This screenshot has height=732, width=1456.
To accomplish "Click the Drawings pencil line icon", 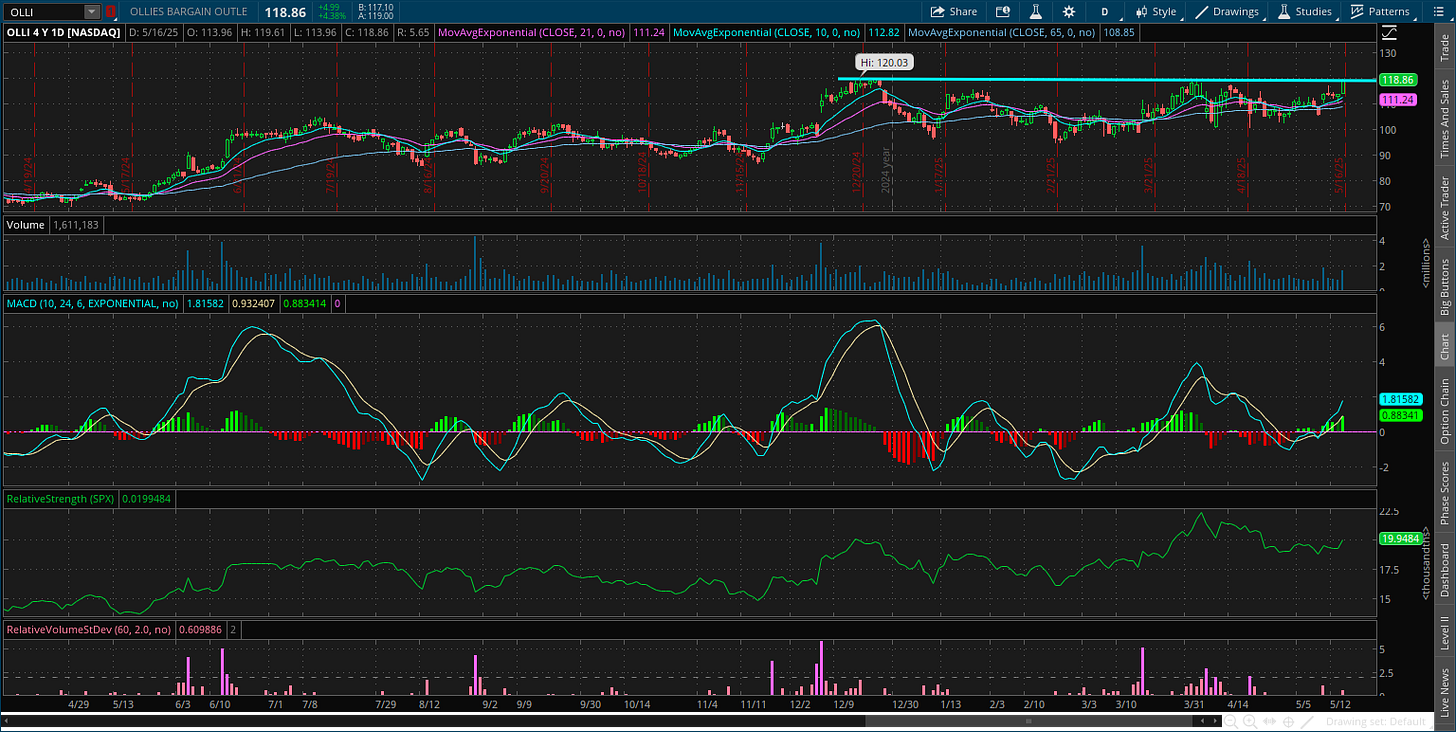I will 1202,12.
